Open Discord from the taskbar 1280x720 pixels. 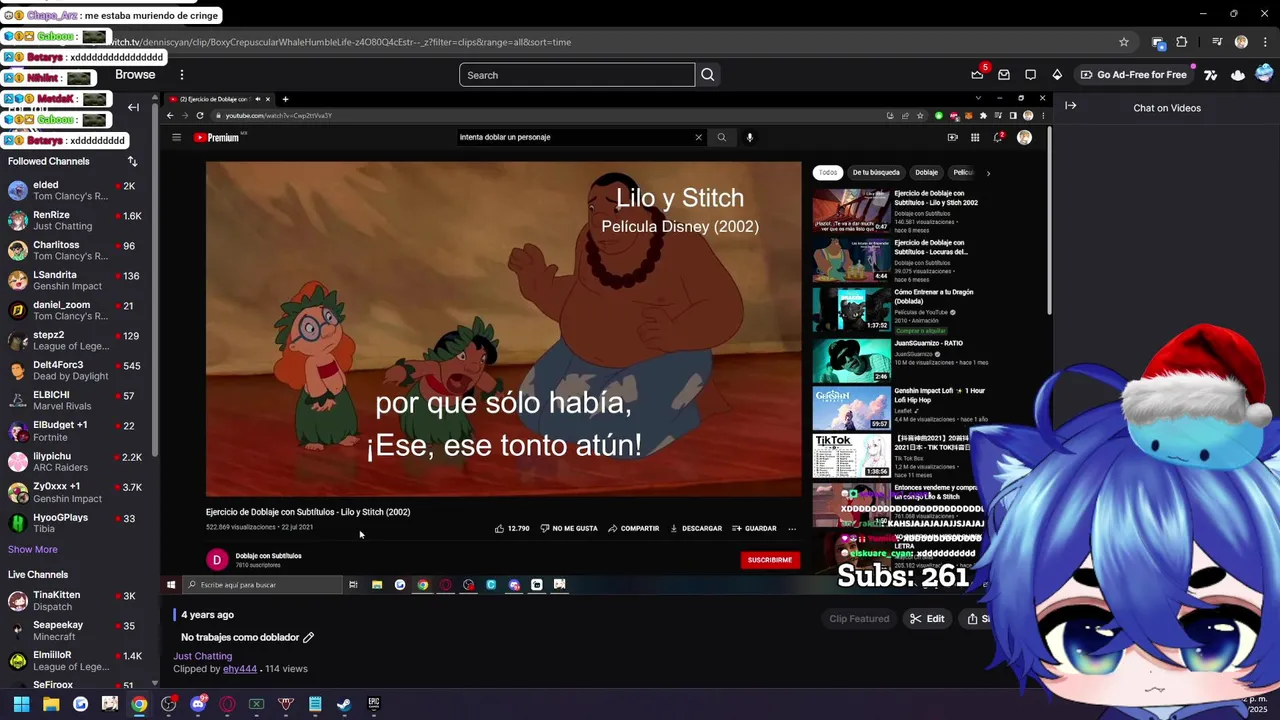[x=198, y=704]
